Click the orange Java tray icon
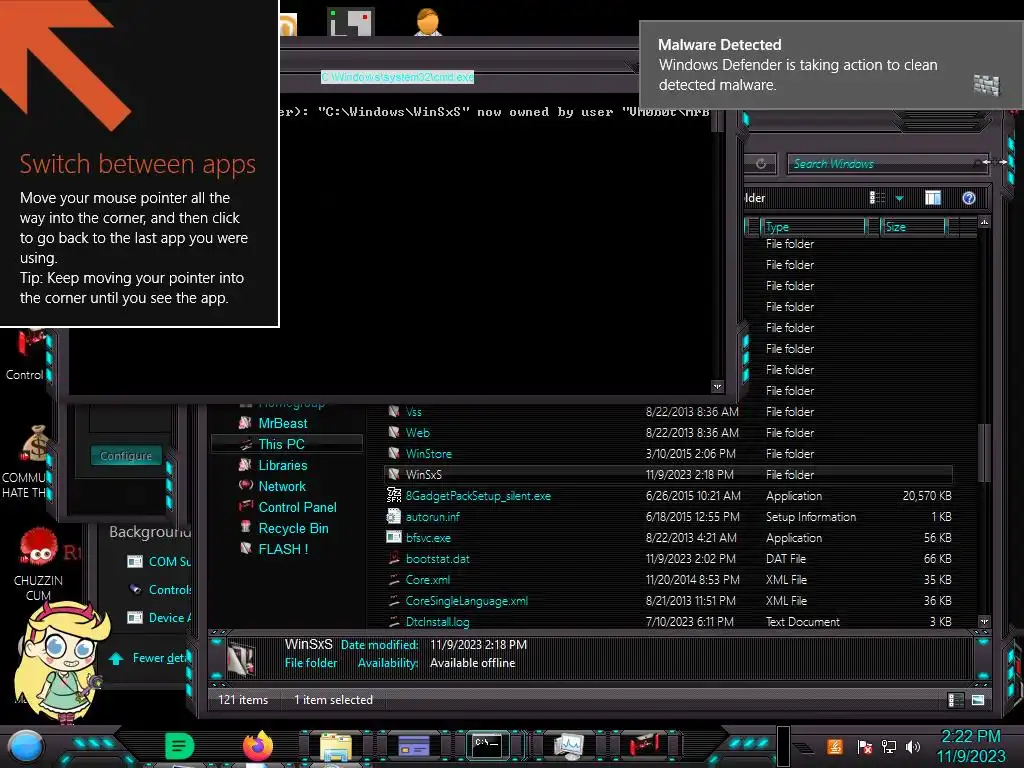The width and height of the screenshot is (1024, 768). point(834,746)
